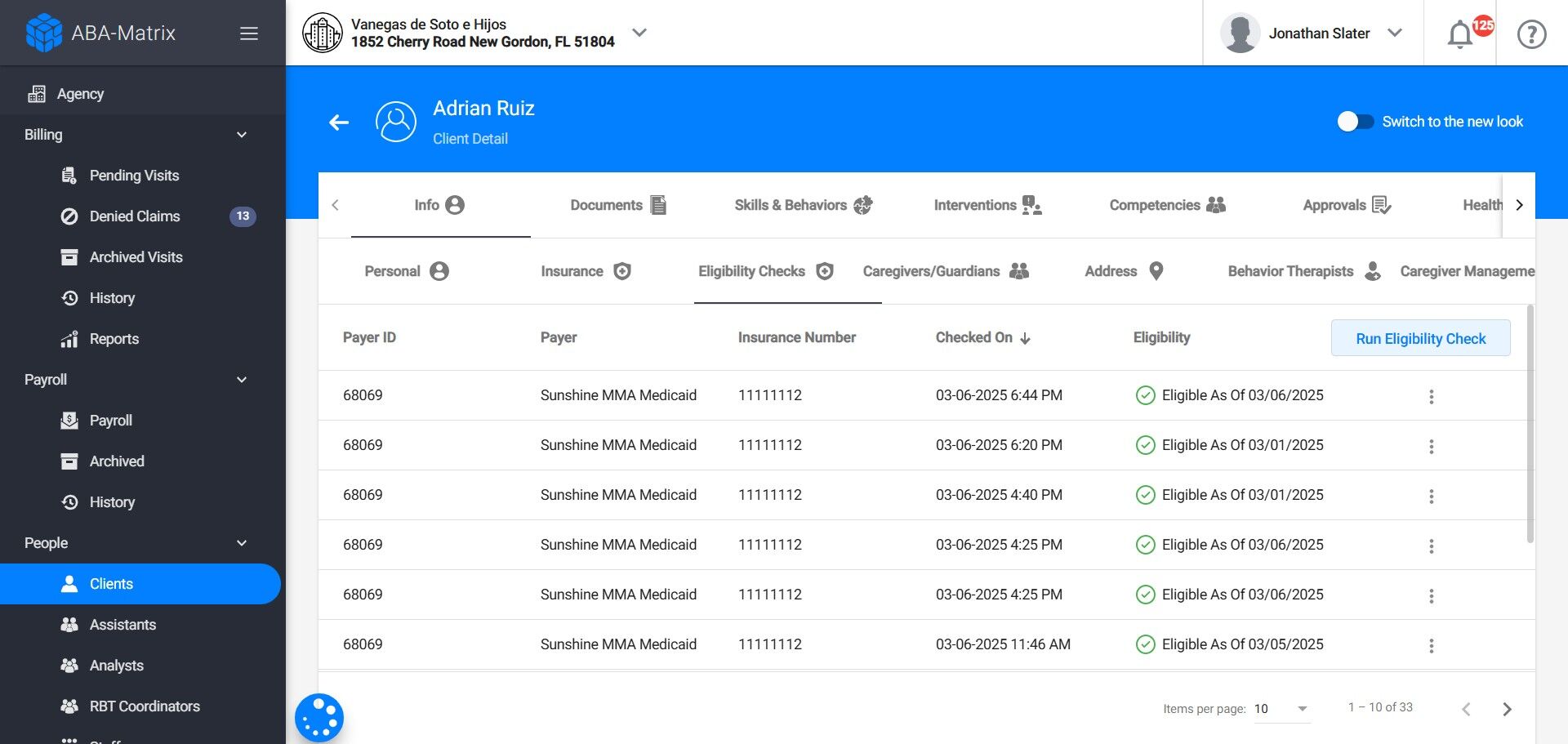Click the notification bell icon
Screen dimensions: 1568x744
[x=1460, y=34]
